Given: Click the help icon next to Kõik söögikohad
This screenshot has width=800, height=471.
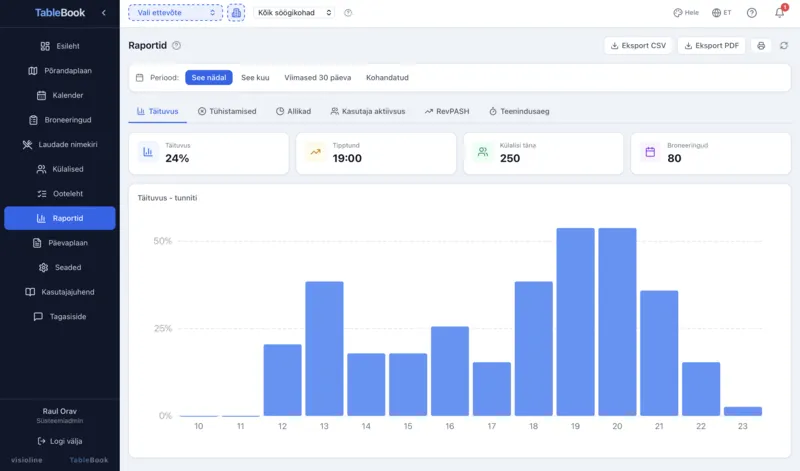Looking at the screenshot, I should [348, 13].
